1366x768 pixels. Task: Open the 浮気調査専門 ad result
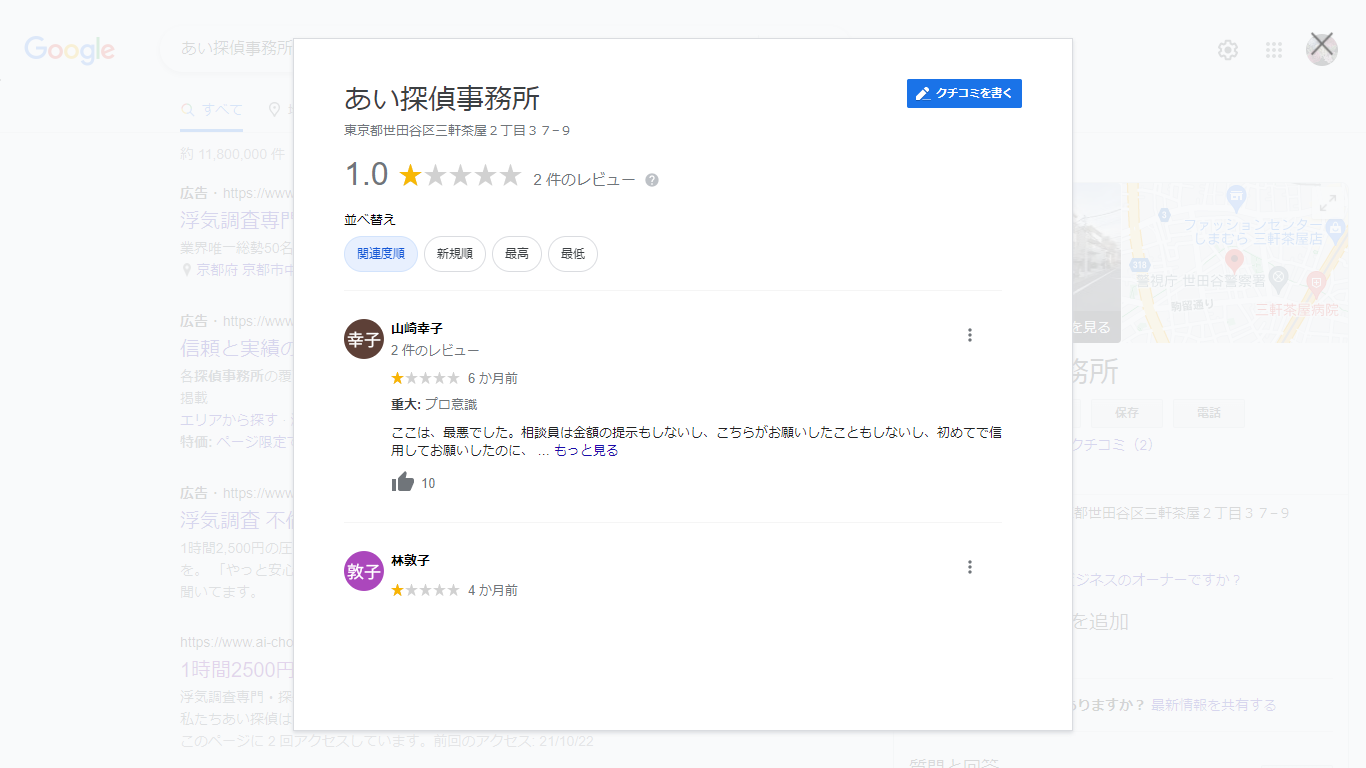pyautogui.click(x=237, y=220)
